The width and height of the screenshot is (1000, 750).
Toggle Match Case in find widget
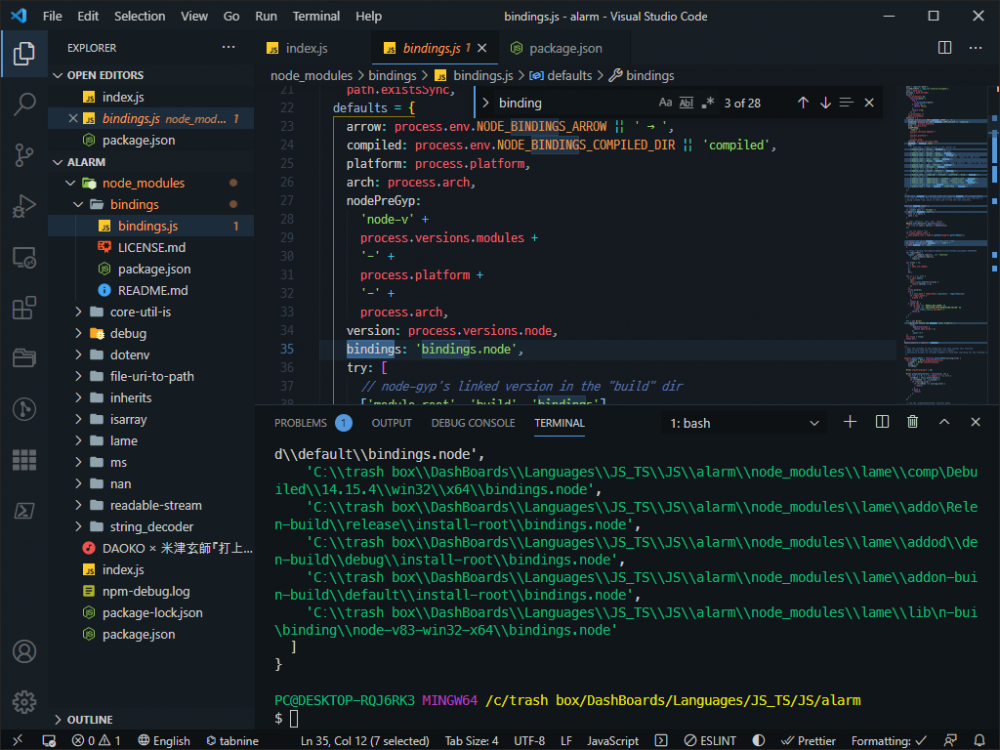[665, 103]
